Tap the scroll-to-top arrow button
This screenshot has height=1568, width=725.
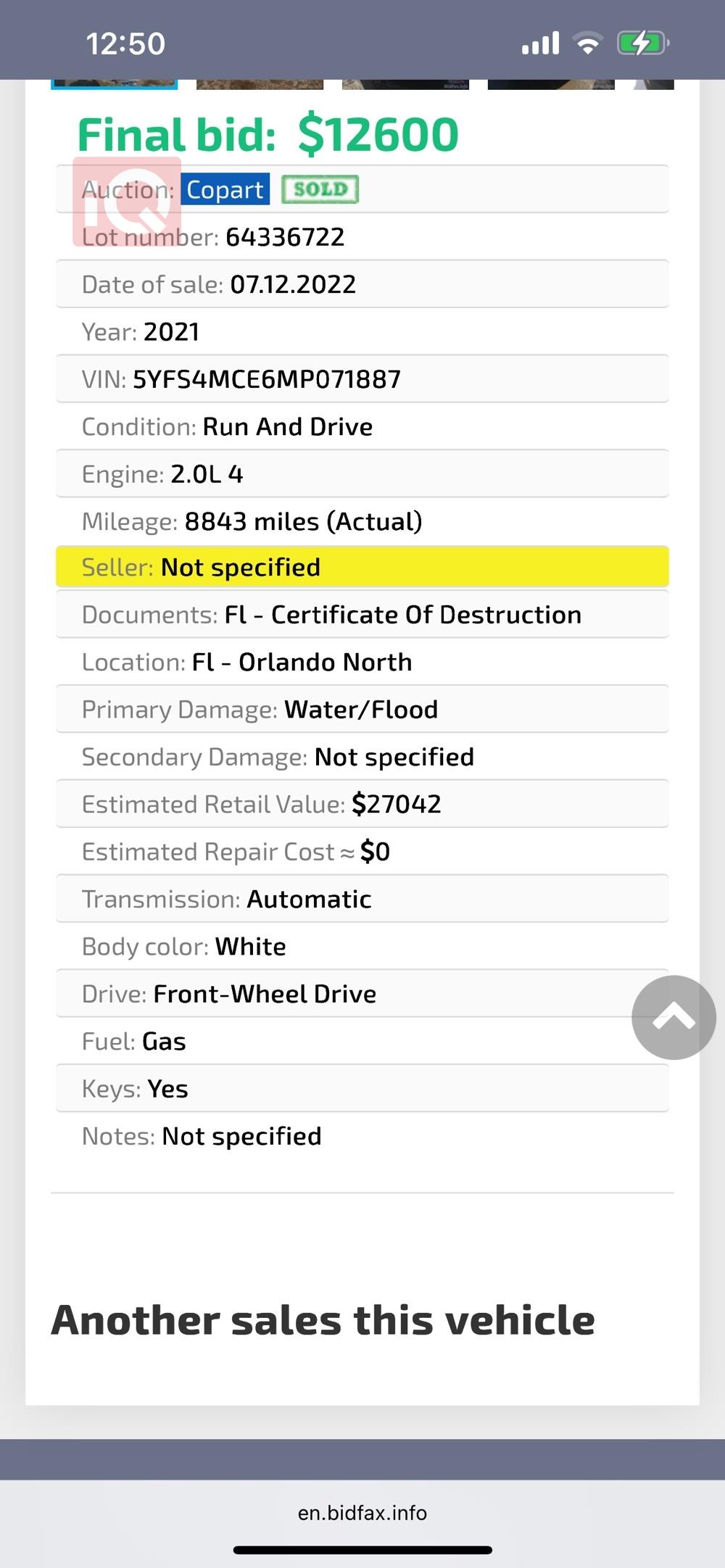coord(674,1017)
